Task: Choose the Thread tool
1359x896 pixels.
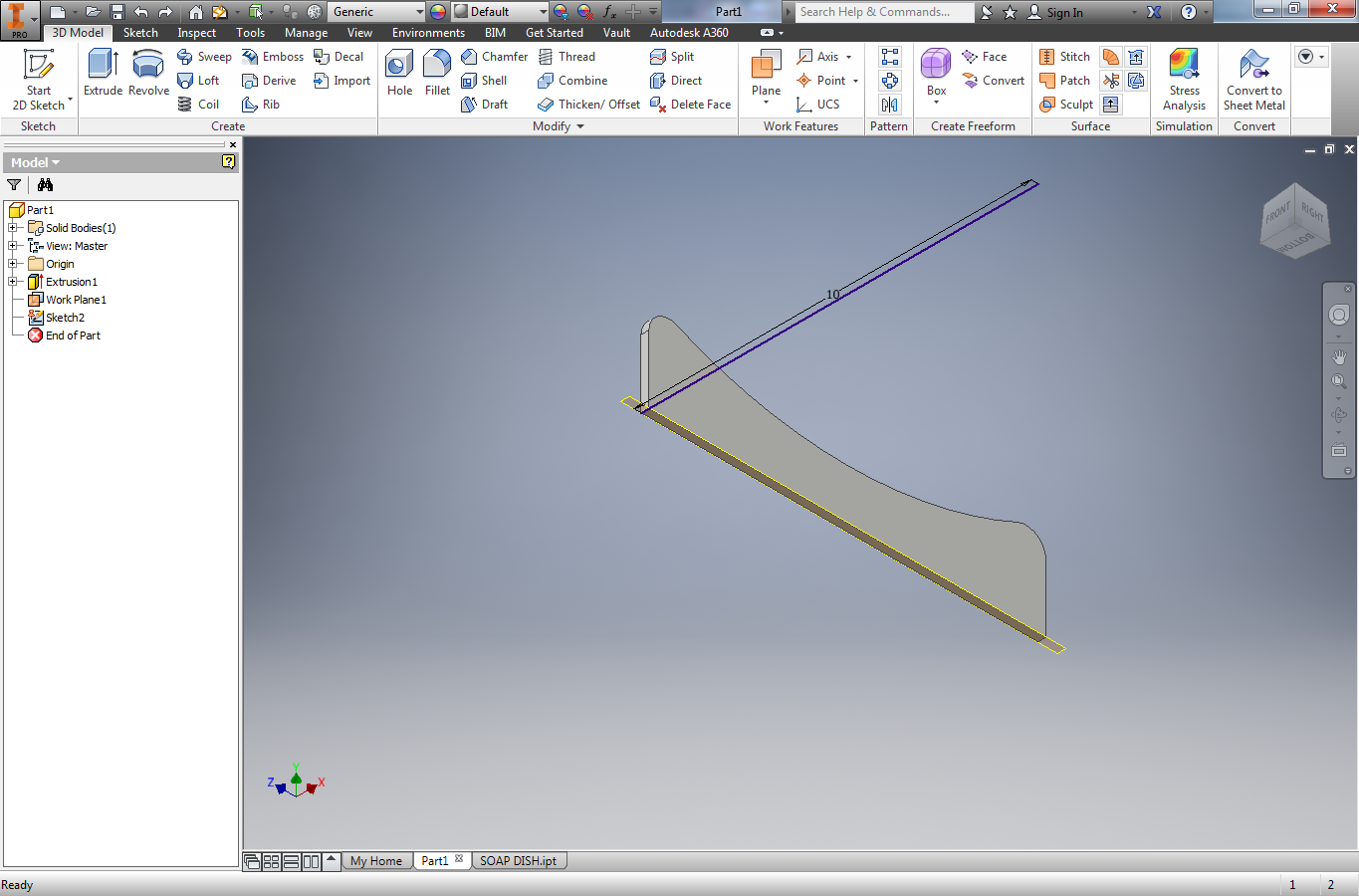Action: coord(566,57)
